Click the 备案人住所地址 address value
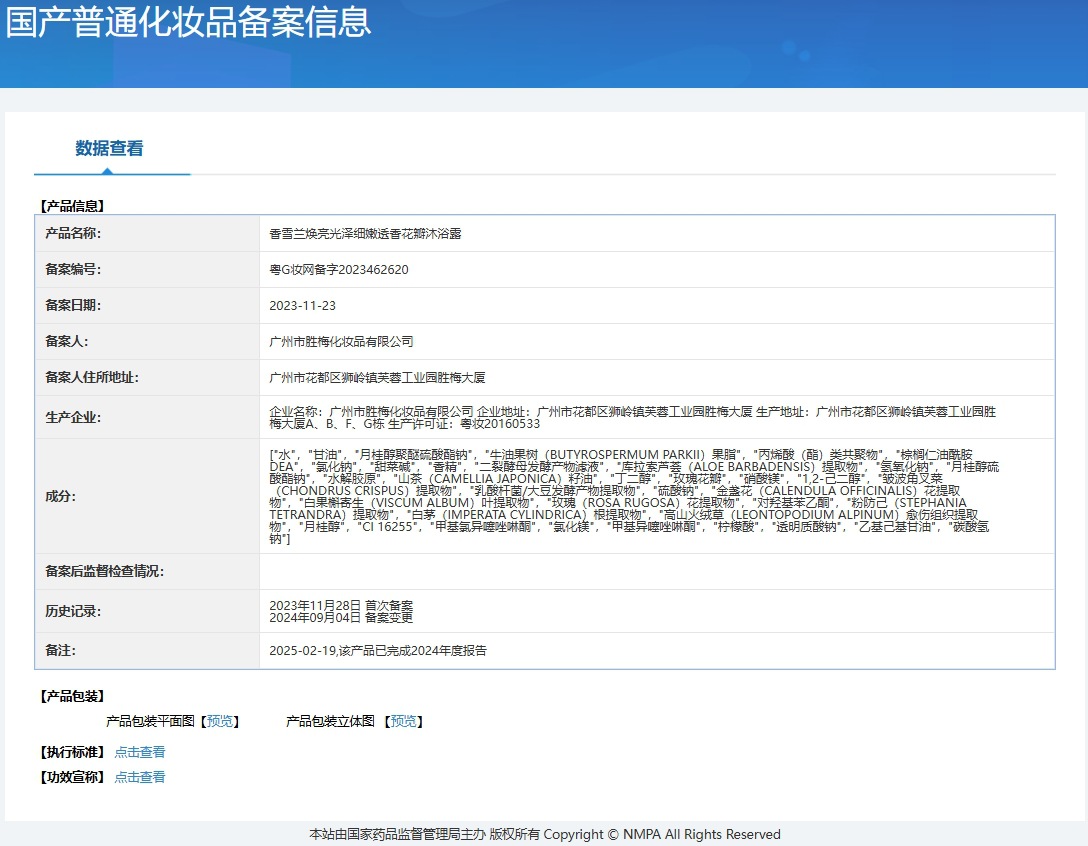1088x846 pixels. tap(377, 378)
